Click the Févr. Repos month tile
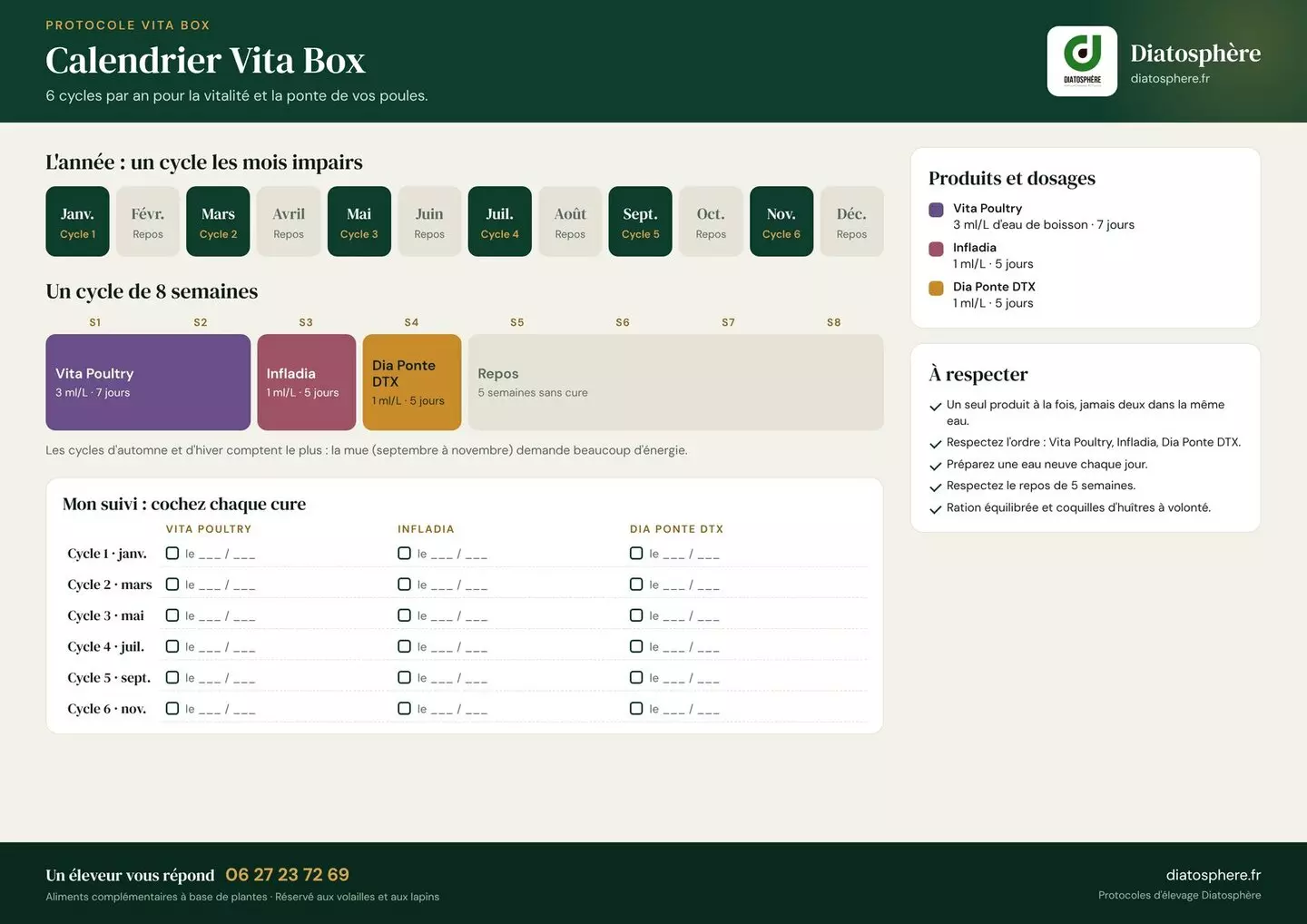 [148, 221]
